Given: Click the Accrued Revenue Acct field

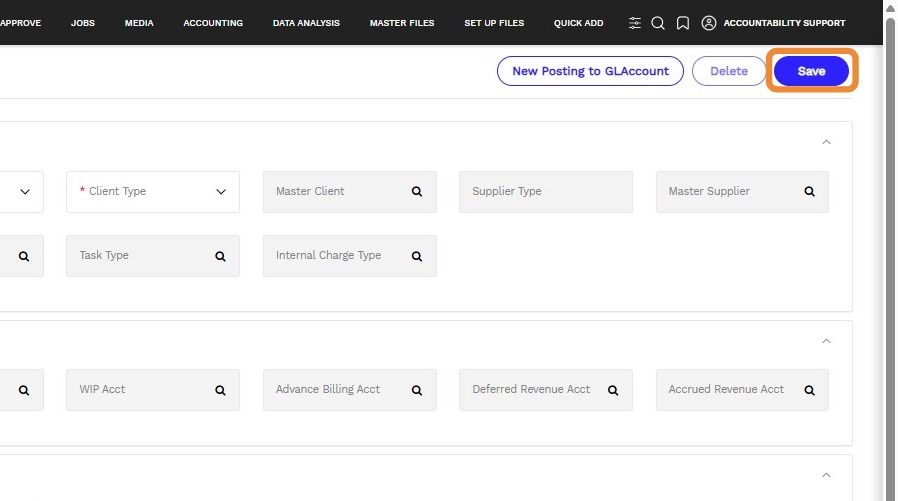Looking at the screenshot, I should point(730,390).
